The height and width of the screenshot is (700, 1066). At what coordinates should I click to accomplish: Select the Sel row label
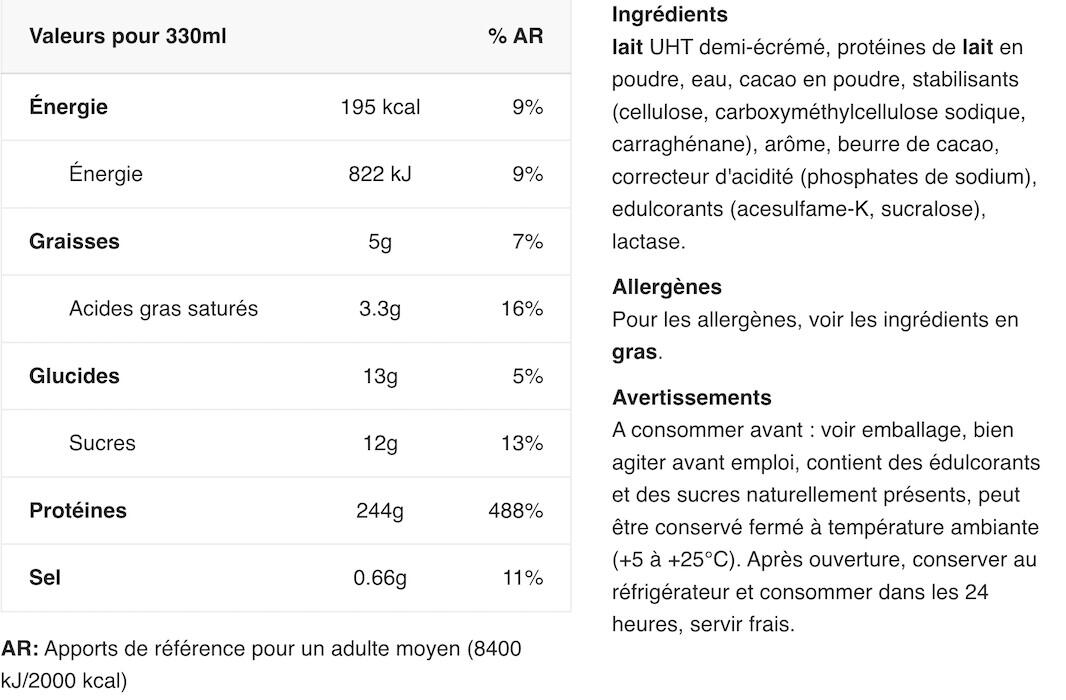pos(45,578)
